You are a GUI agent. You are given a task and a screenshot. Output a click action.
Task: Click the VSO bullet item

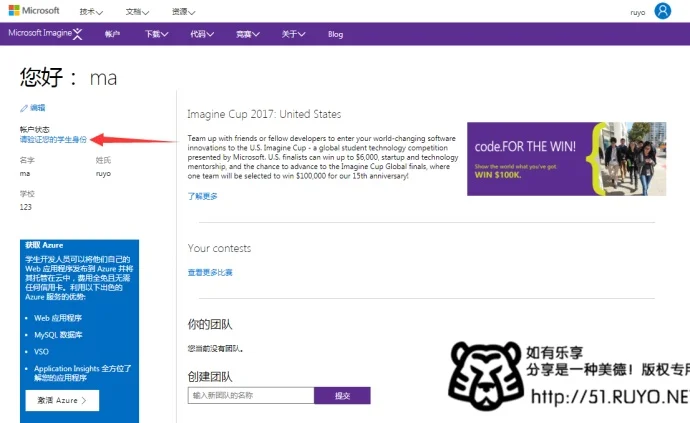click(41, 352)
